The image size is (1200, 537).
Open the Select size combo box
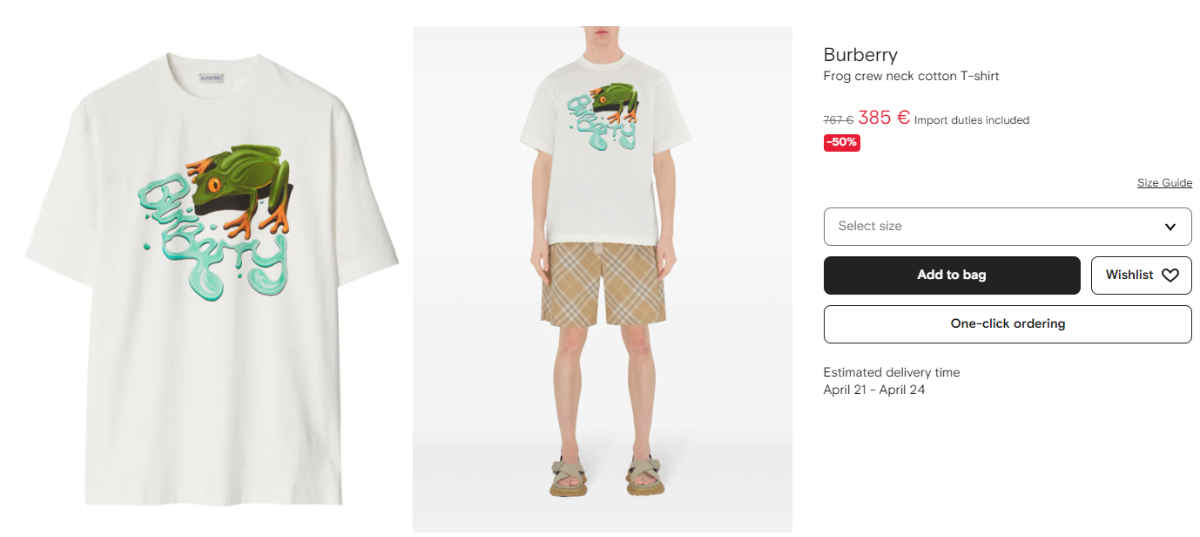(x=1007, y=226)
